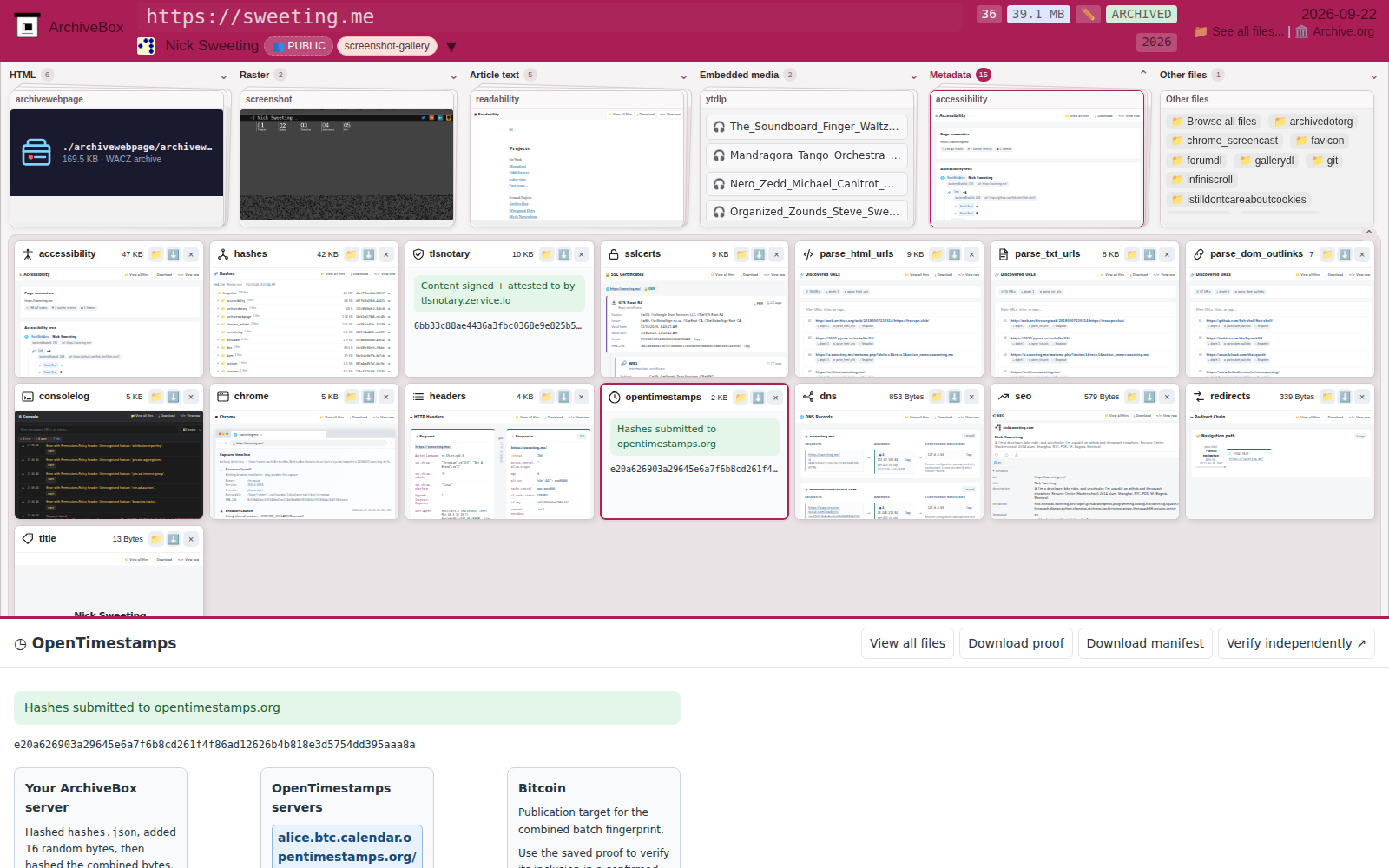Open the tags dropdown triangle after screenshot-gallery
Screen dimensions: 1389x868
[451, 47]
